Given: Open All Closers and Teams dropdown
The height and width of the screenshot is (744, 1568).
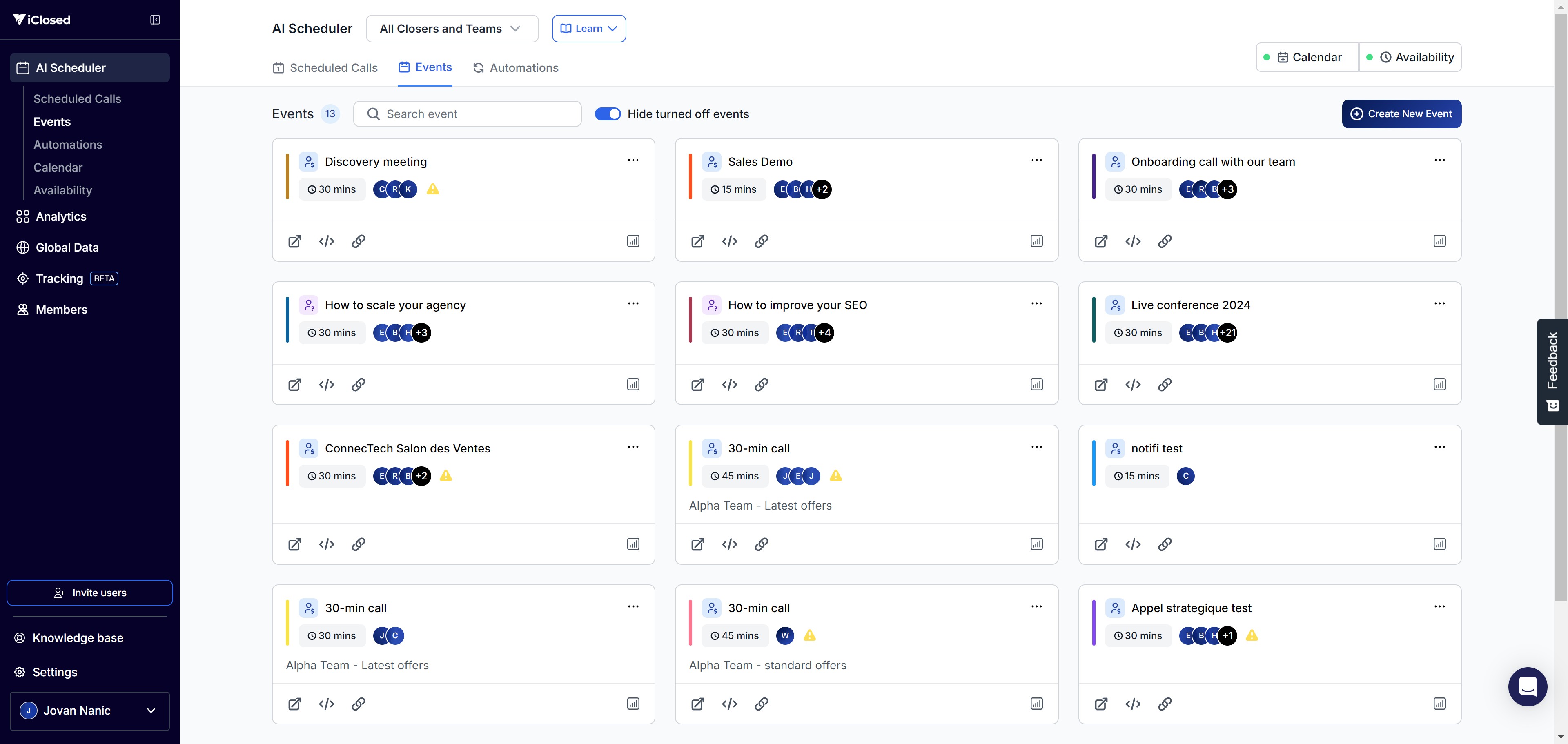Looking at the screenshot, I should click(452, 29).
